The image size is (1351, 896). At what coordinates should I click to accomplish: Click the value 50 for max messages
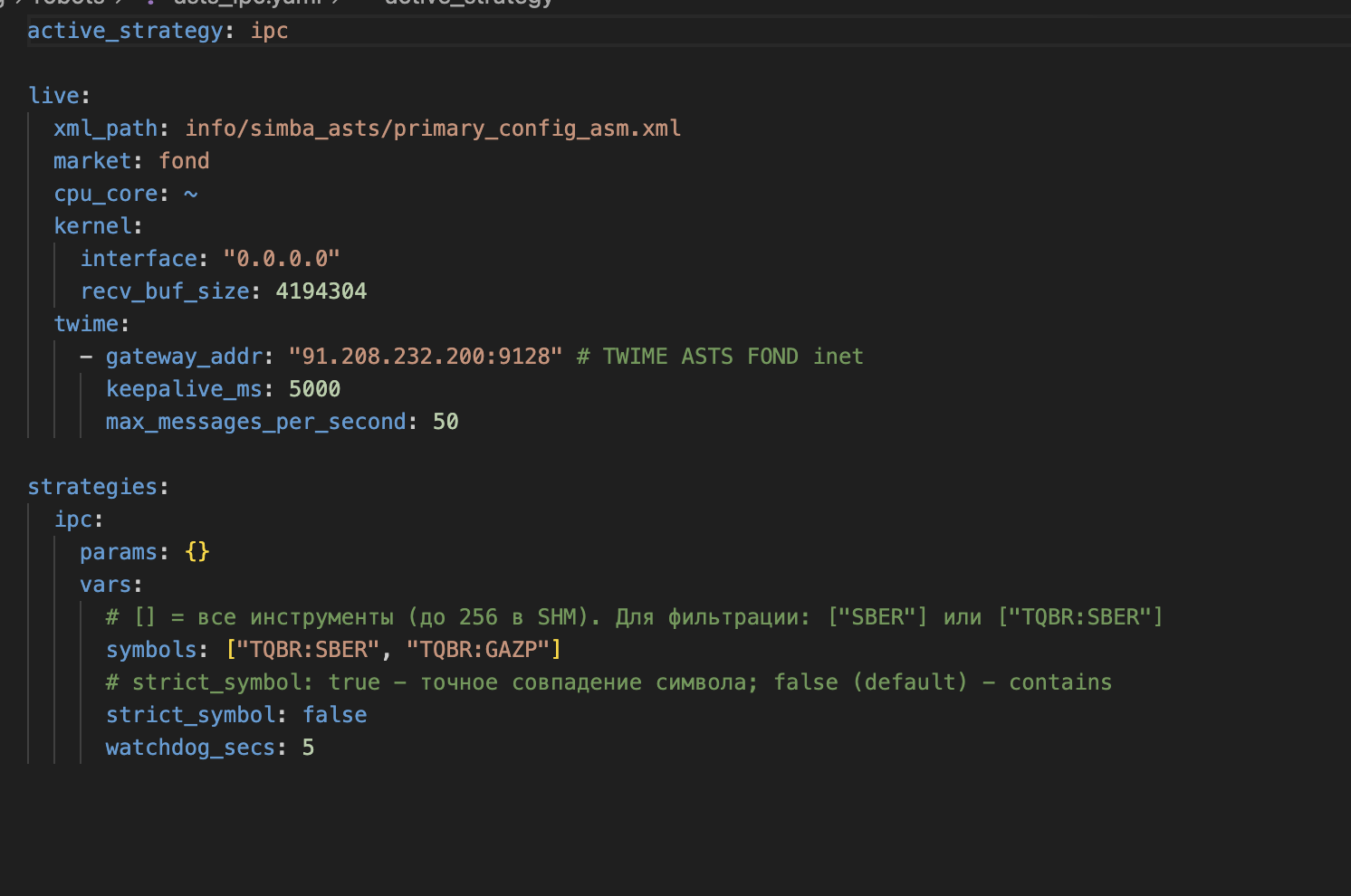(446, 422)
